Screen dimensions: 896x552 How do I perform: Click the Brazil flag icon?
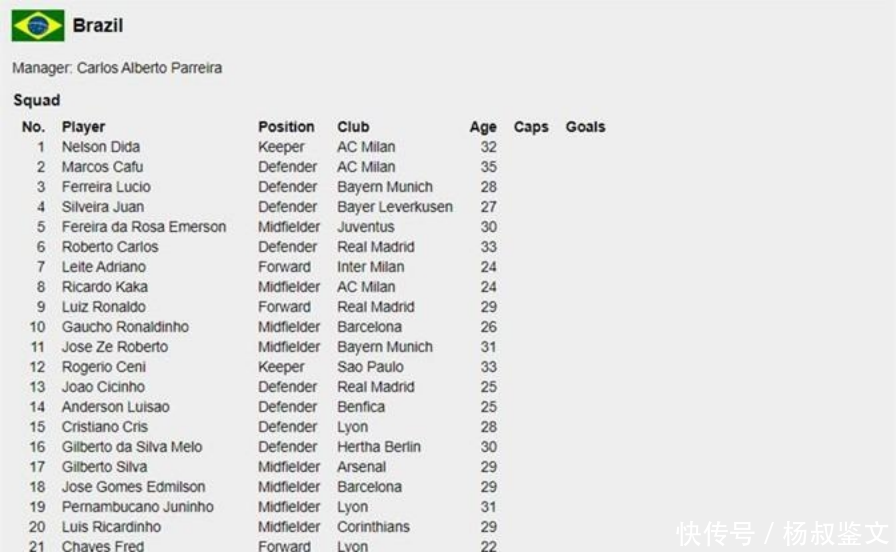(x=38, y=25)
